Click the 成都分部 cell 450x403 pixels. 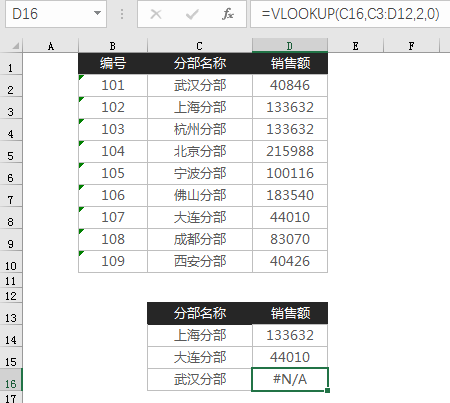(x=200, y=239)
